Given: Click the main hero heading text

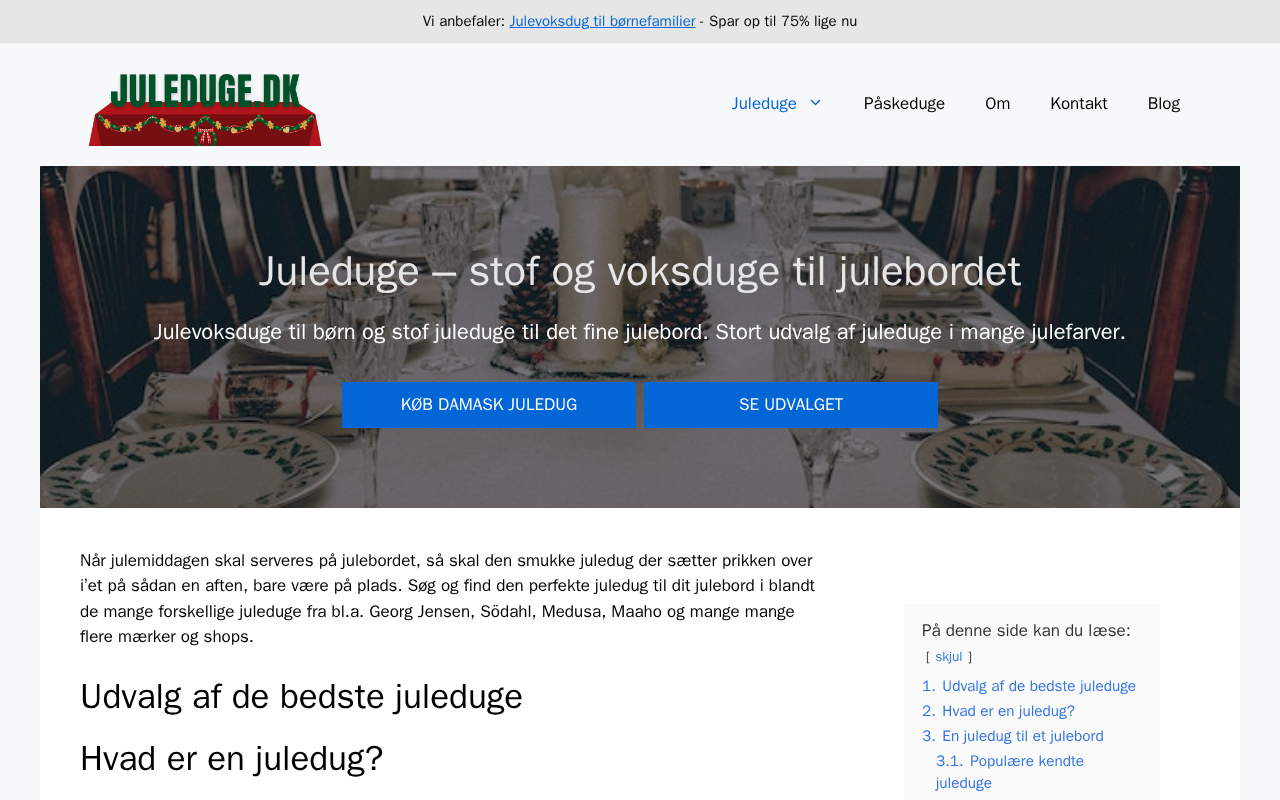Looking at the screenshot, I should tap(640, 271).
